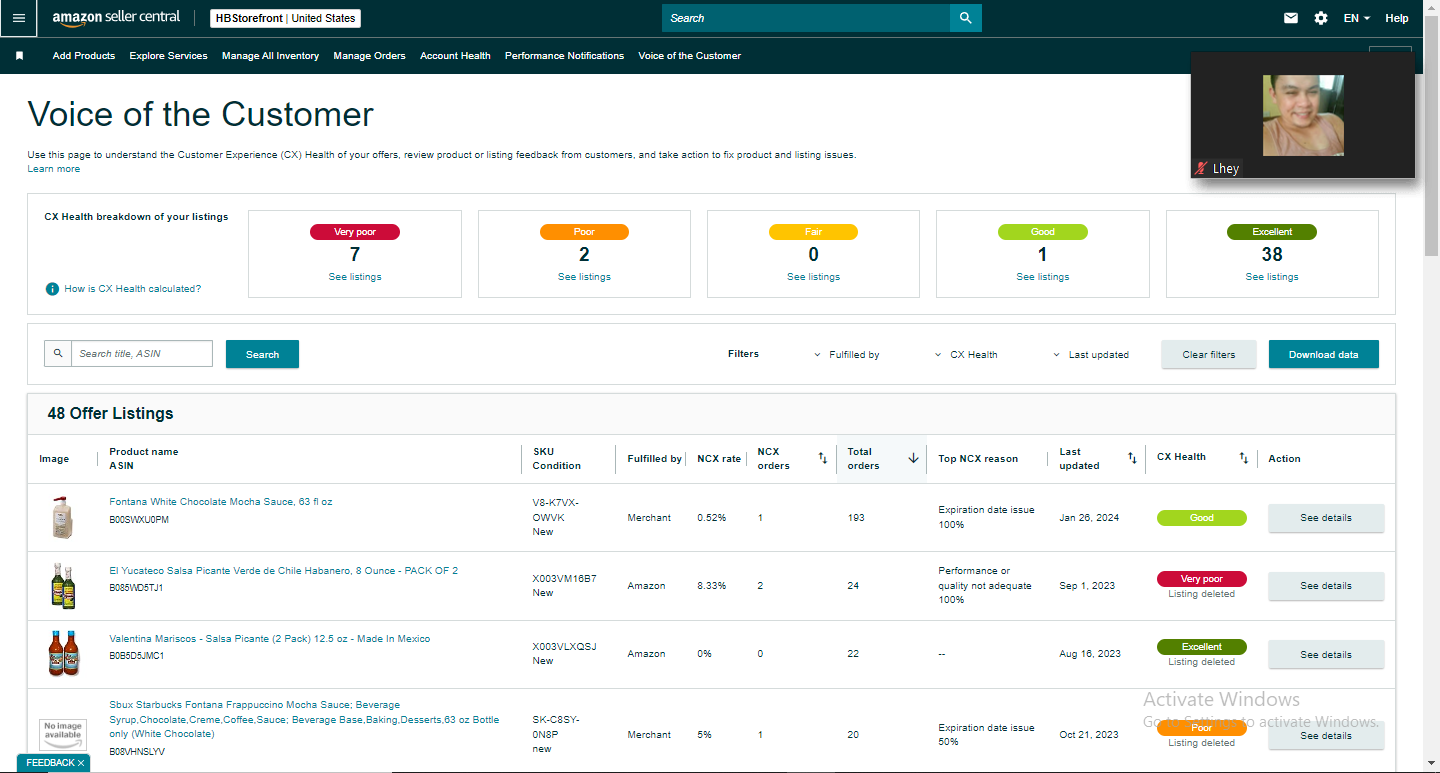Click the Amazon Seller Central logo
This screenshot has height=773, width=1440.
pos(116,18)
